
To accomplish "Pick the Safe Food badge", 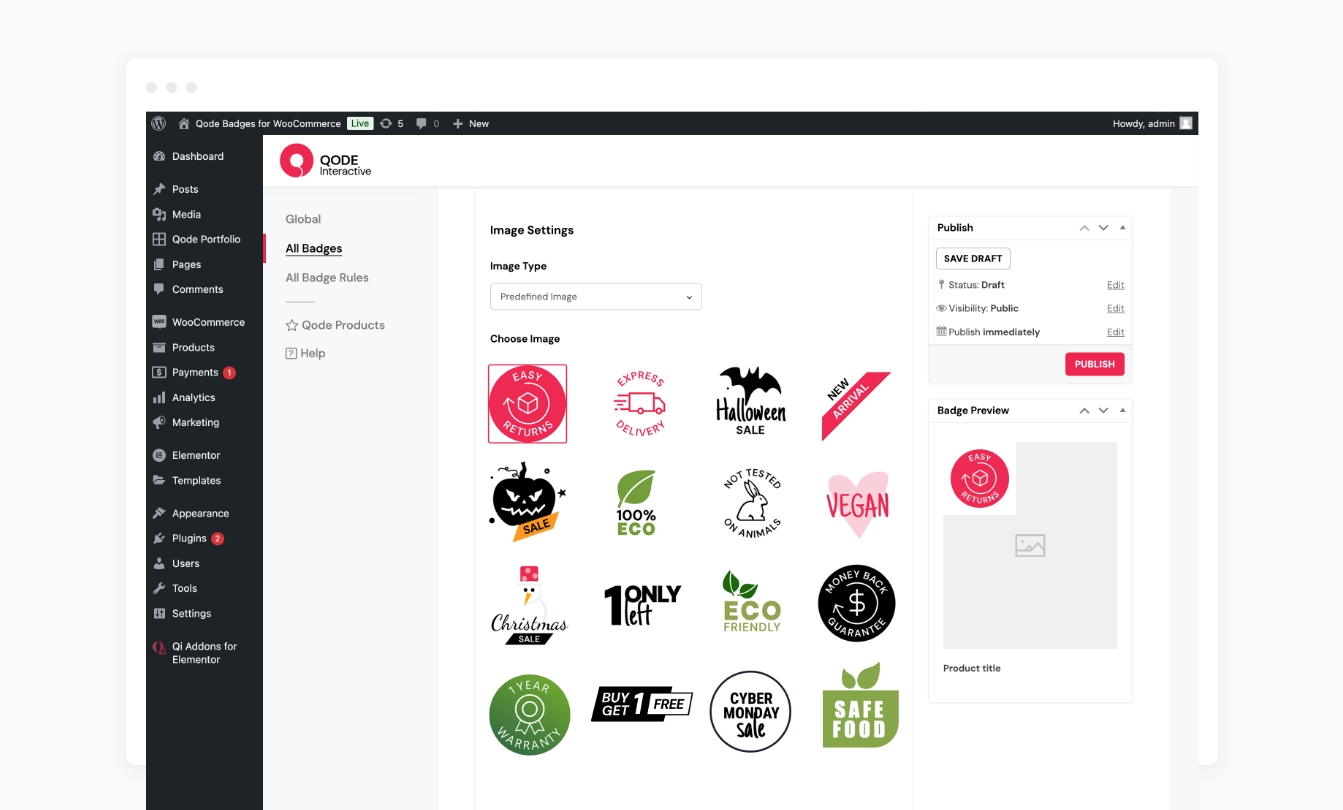I will 860,705.
